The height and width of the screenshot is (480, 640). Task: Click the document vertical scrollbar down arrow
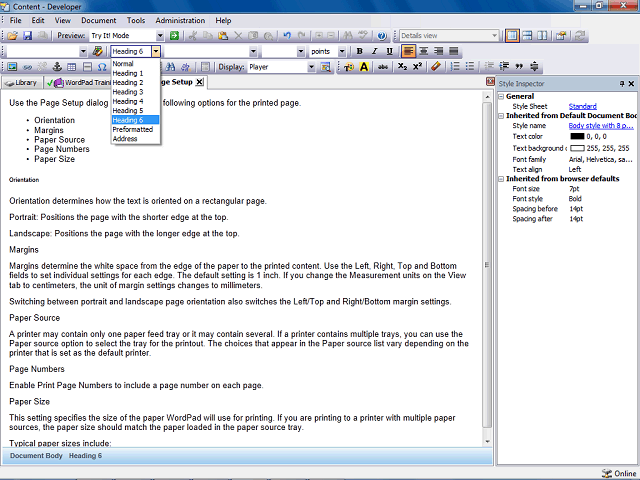pyautogui.click(x=487, y=442)
